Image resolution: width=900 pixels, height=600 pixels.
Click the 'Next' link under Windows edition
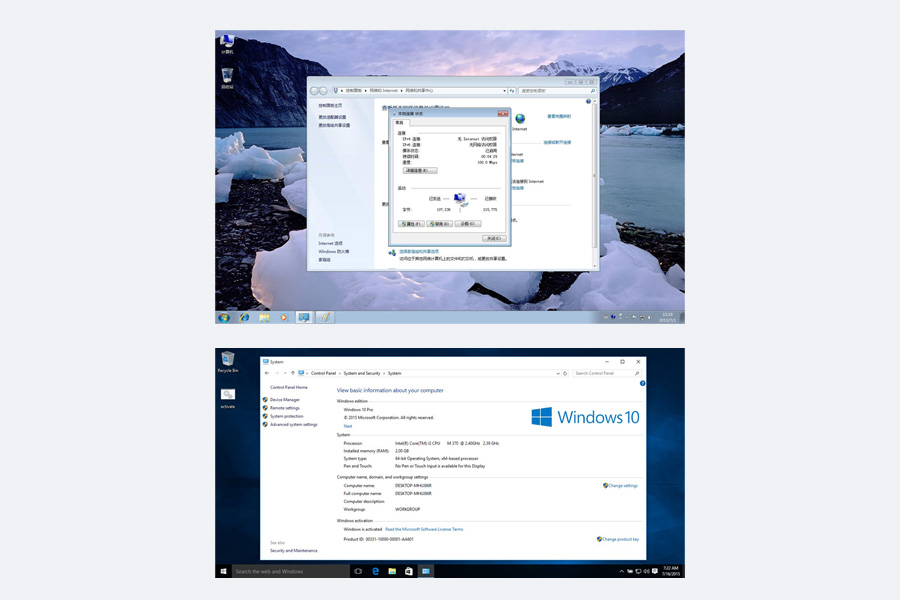(348, 426)
